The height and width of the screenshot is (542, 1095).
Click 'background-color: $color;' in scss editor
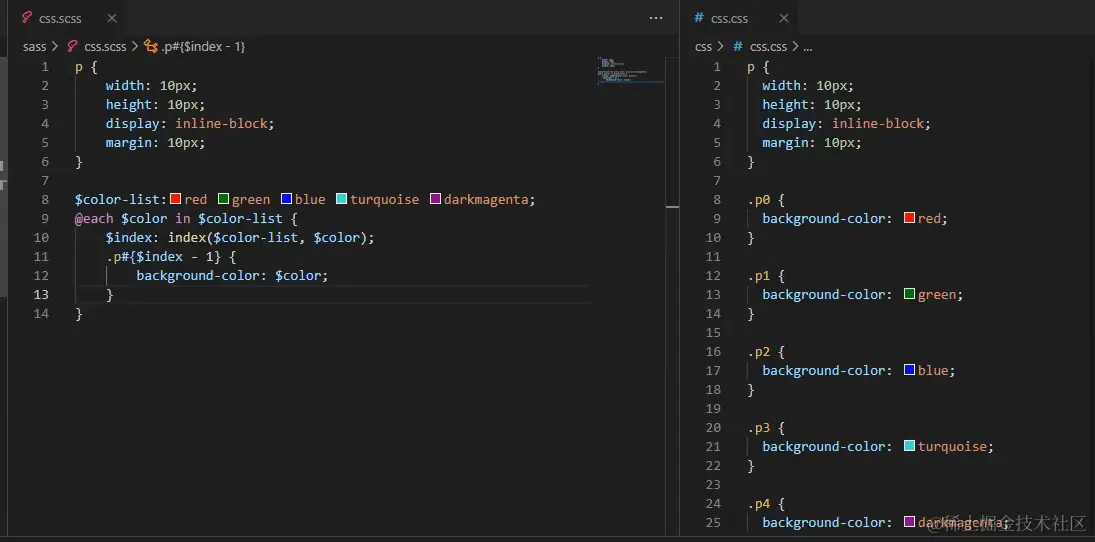232,275
